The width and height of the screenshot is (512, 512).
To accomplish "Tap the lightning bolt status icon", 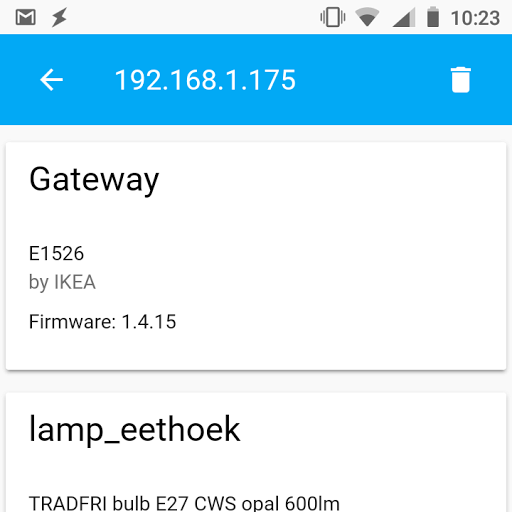I will 59,17.
